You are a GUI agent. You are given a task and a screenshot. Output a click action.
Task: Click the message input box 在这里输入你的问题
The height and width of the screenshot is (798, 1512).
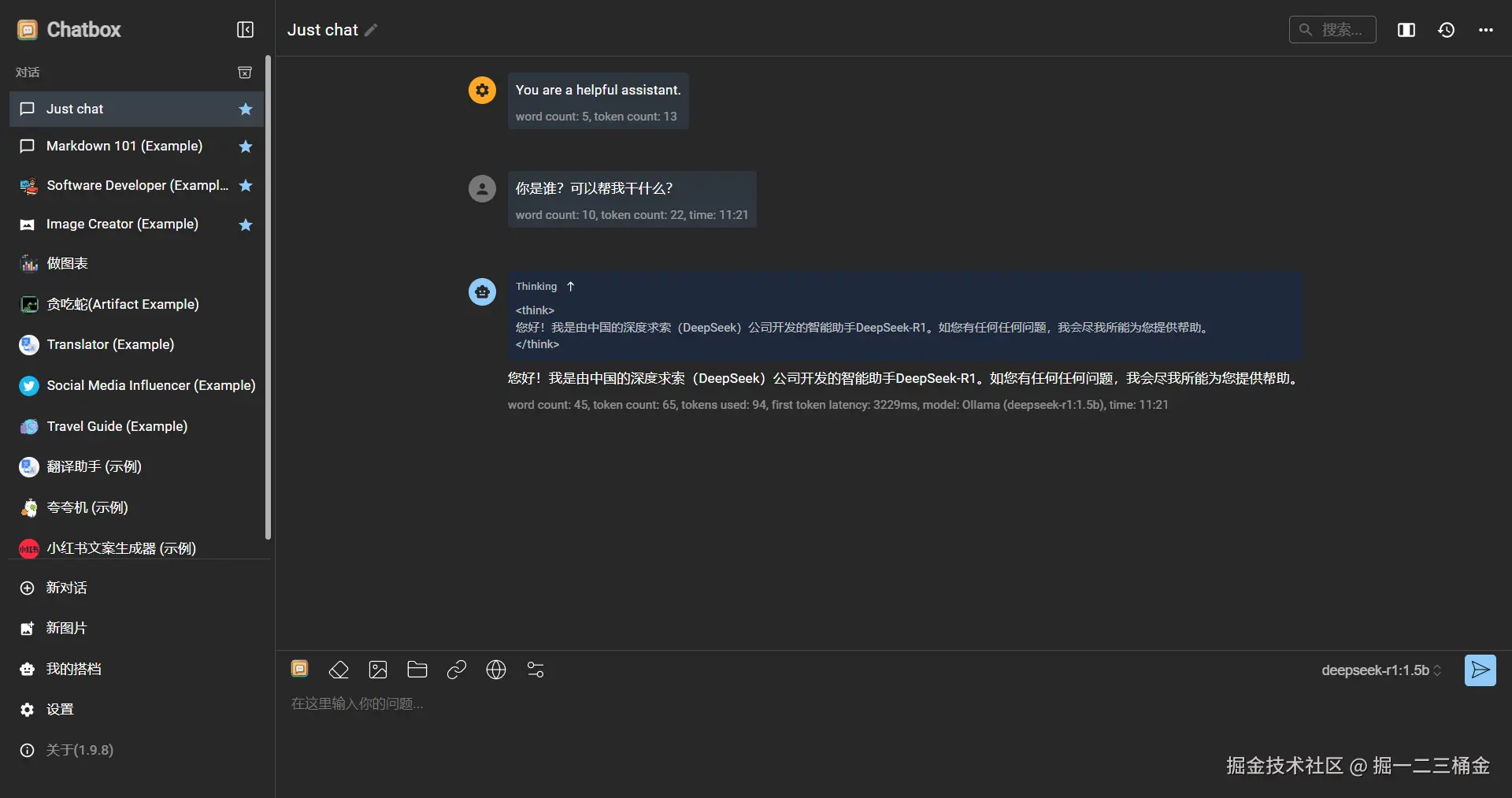[893, 703]
